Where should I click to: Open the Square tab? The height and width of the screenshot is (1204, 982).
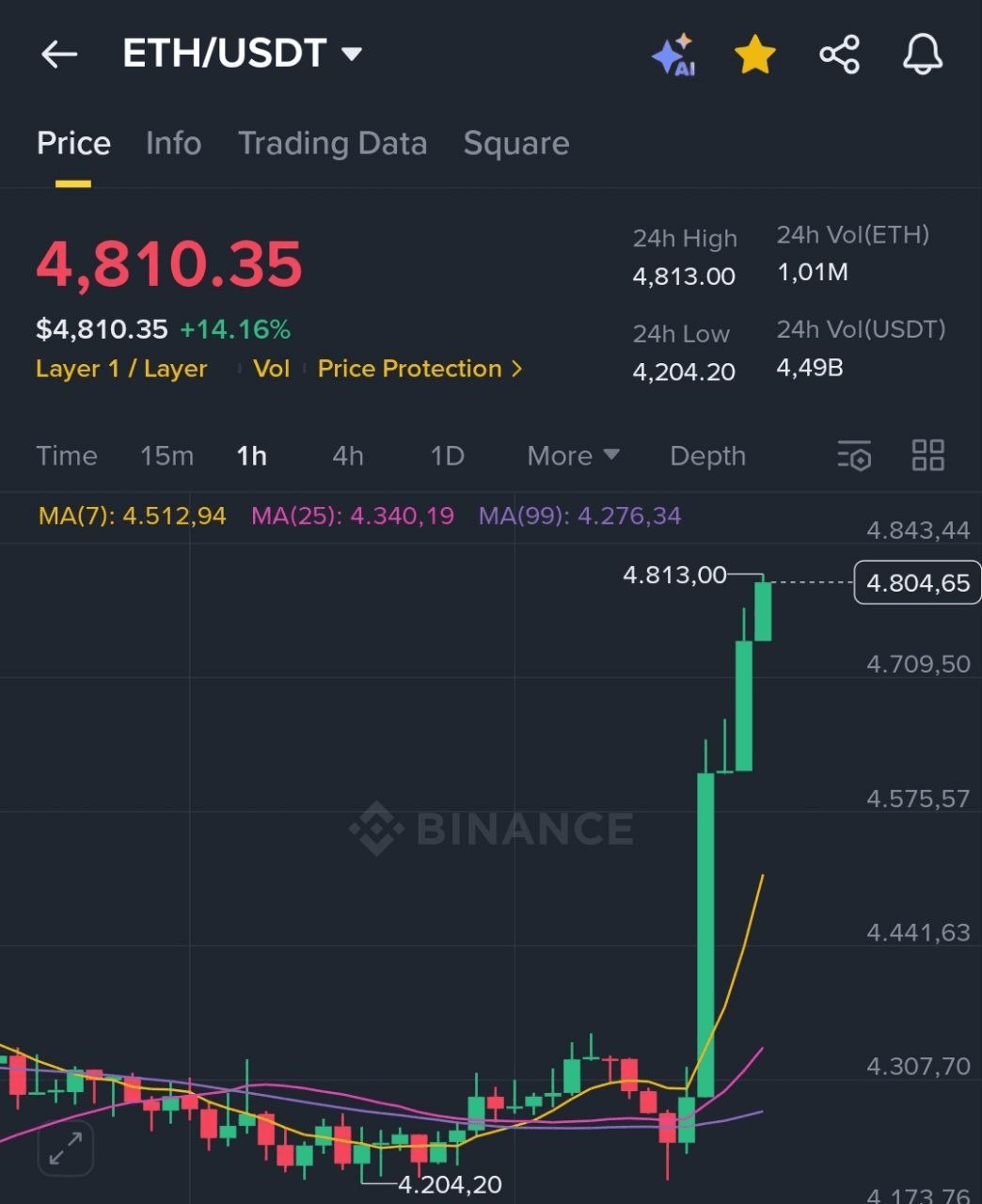point(516,143)
